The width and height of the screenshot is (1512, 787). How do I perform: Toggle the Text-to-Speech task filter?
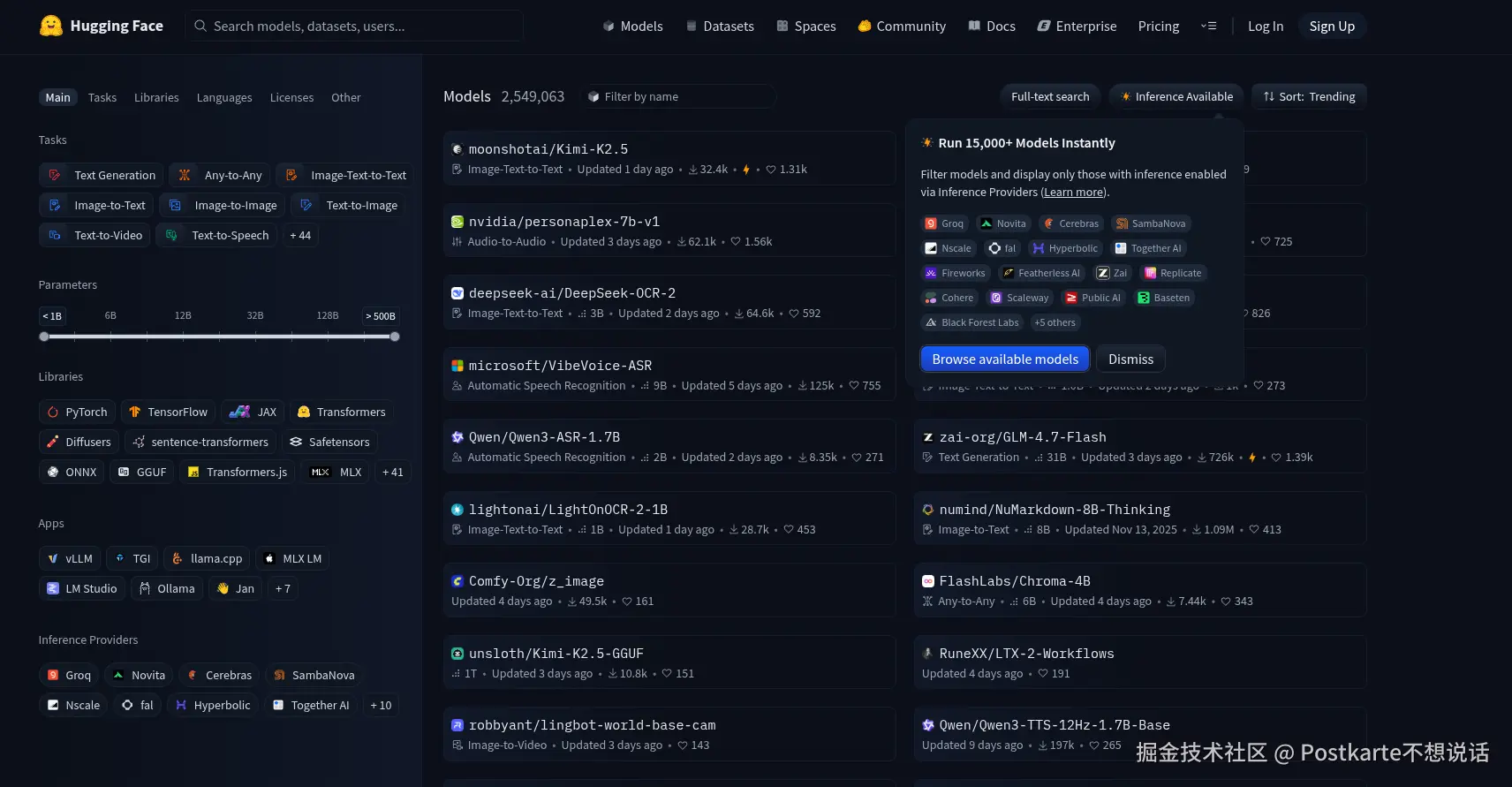coord(217,235)
